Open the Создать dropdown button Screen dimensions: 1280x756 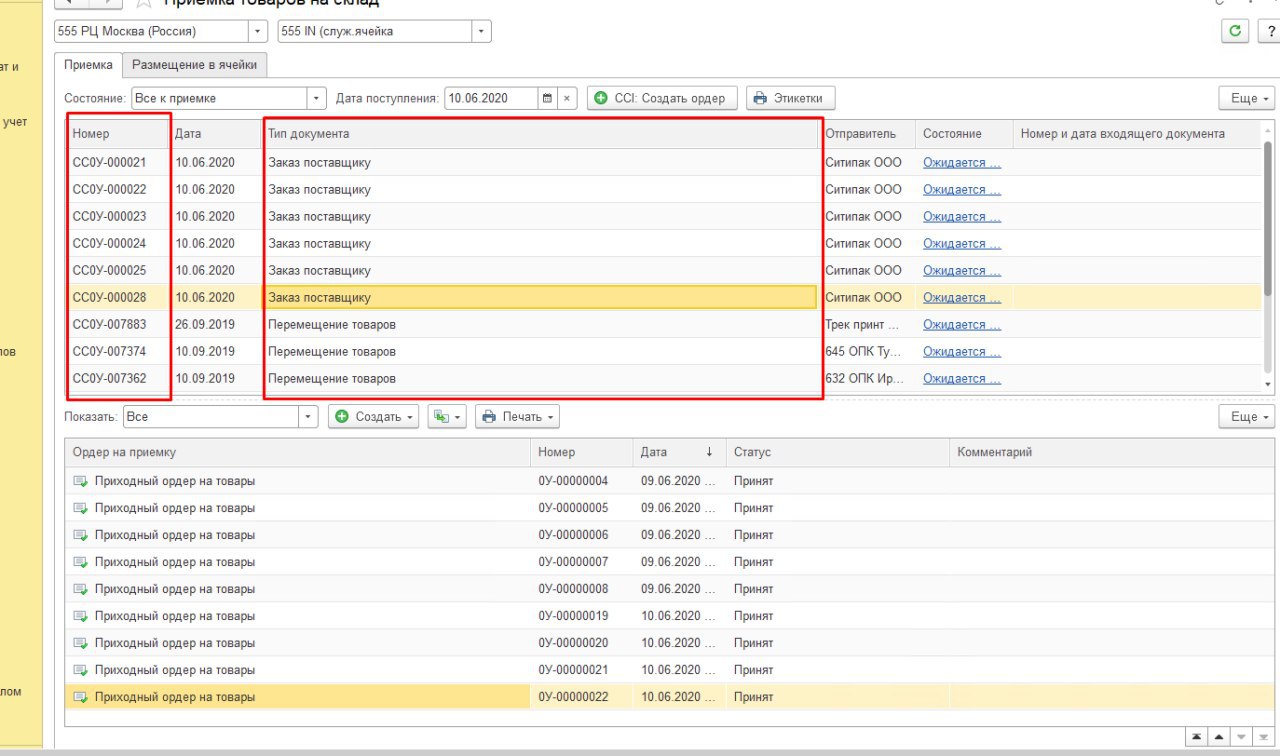coord(375,417)
